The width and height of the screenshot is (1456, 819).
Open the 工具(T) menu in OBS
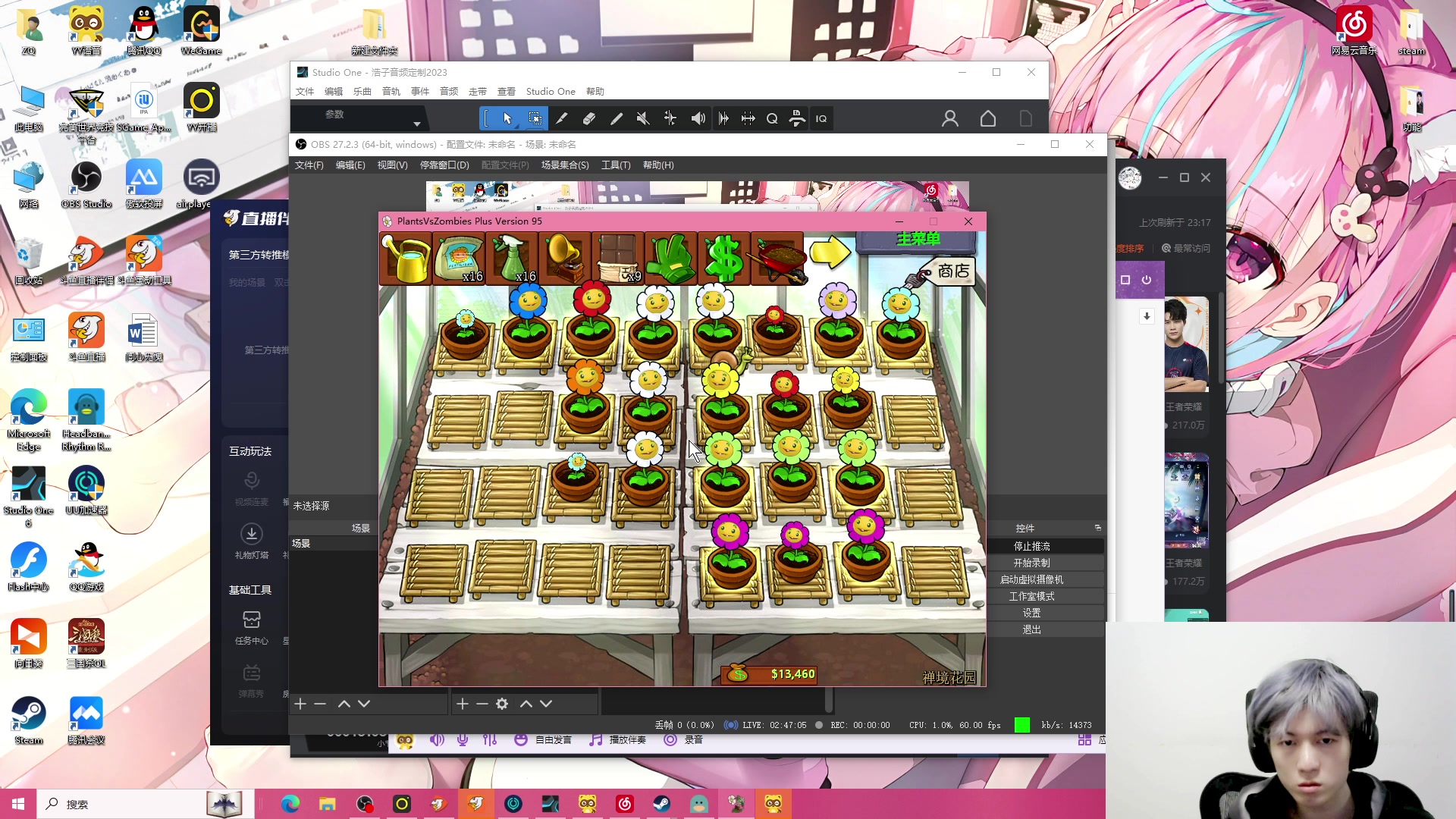tap(616, 165)
